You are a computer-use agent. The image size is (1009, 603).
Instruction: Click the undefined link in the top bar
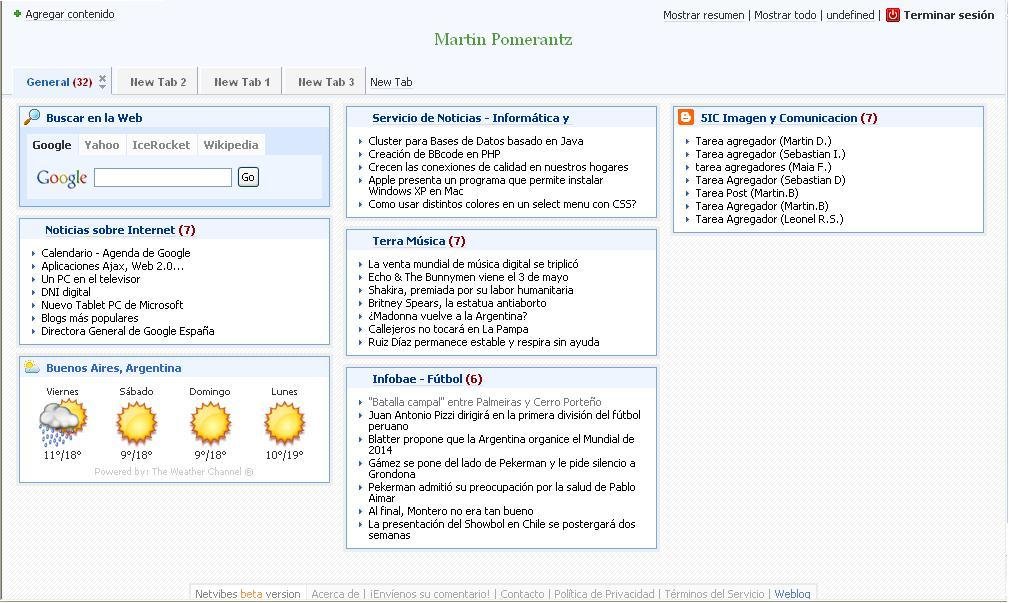pyautogui.click(x=850, y=15)
